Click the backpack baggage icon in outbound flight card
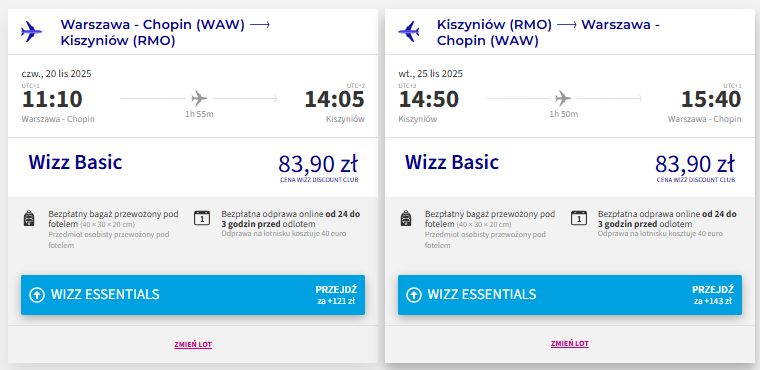Screen dimensions: 760x370 29,218
